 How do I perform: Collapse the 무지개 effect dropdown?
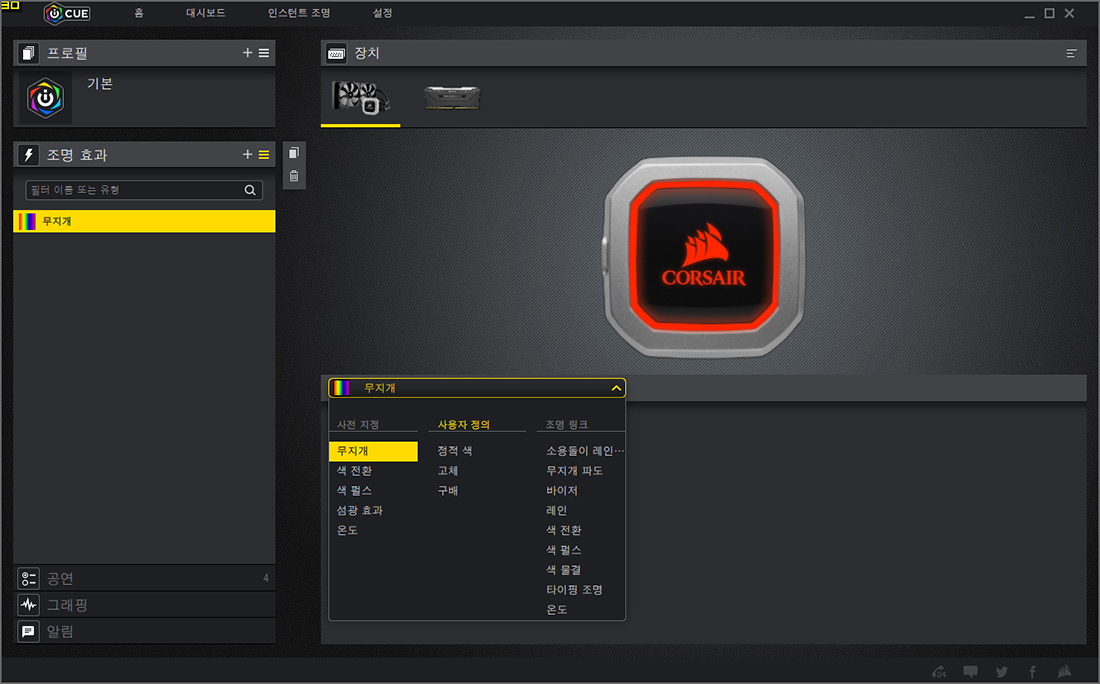click(616, 388)
